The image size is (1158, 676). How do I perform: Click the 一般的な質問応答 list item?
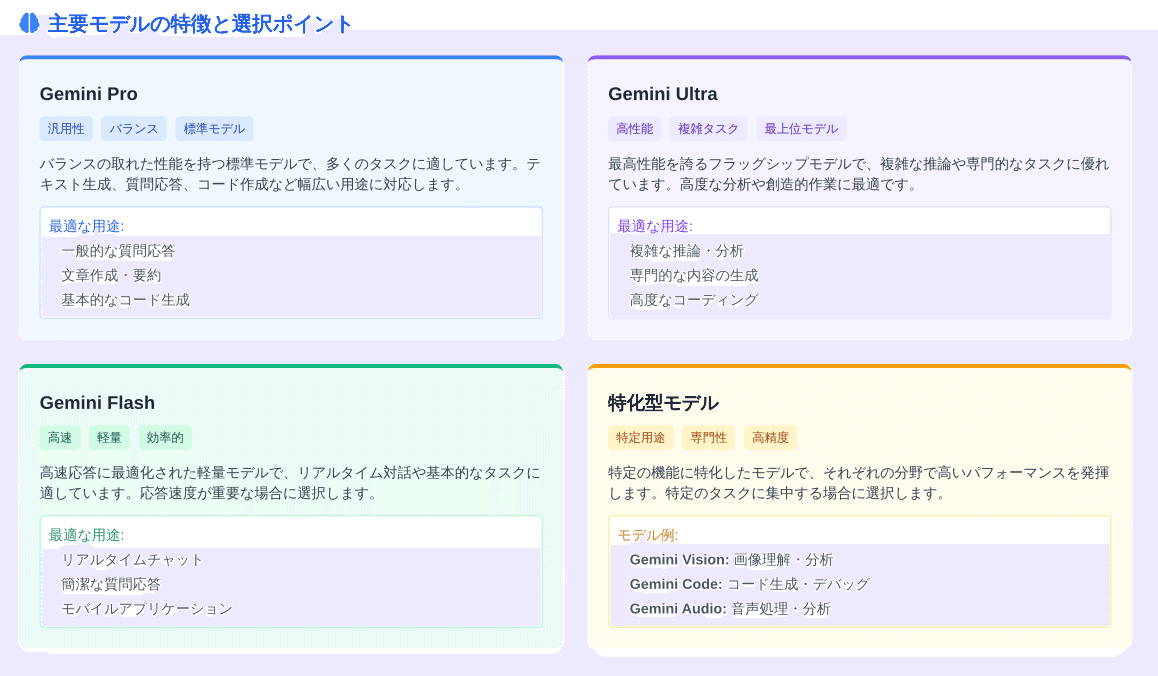coord(118,251)
